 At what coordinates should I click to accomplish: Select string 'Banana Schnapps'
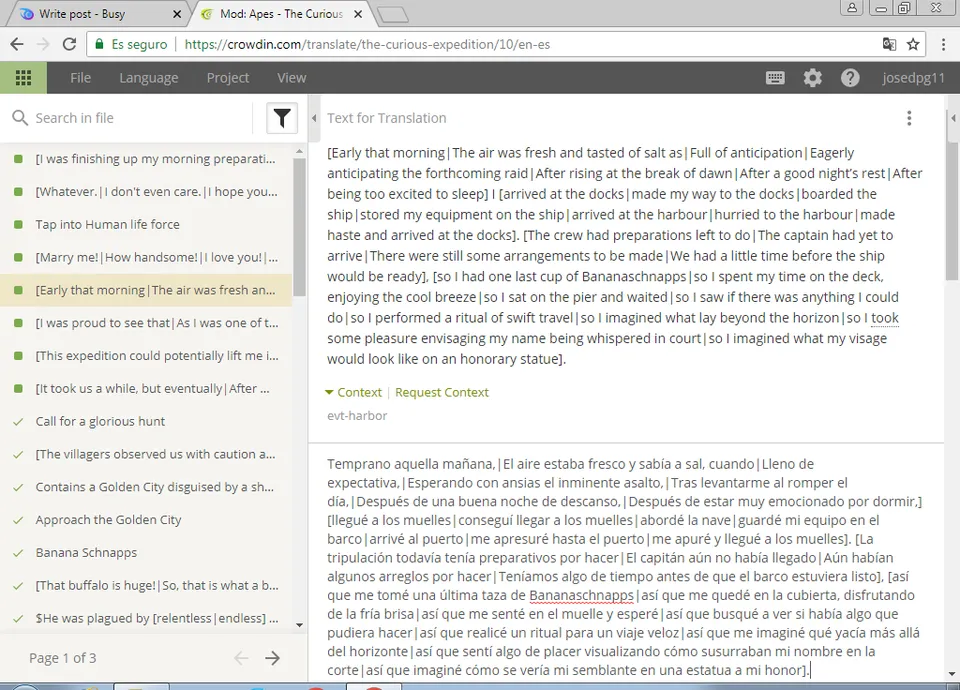[x=146, y=552]
